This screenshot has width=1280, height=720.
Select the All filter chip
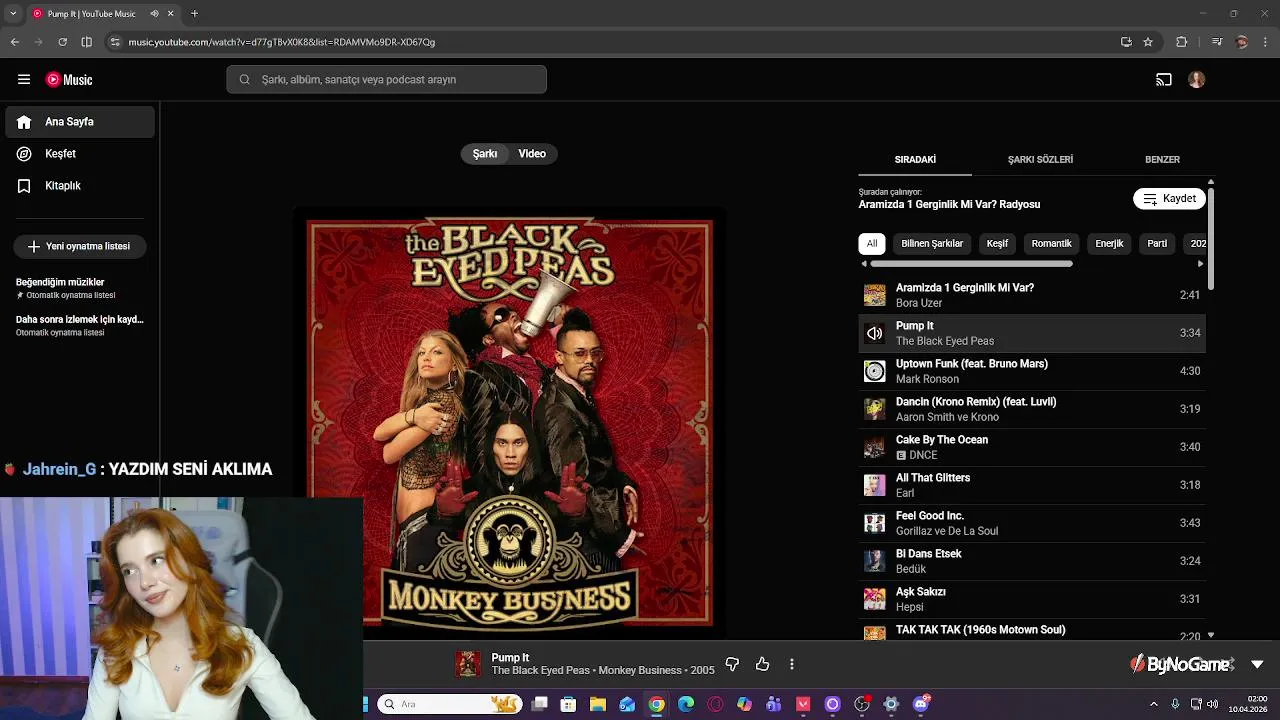point(872,243)
